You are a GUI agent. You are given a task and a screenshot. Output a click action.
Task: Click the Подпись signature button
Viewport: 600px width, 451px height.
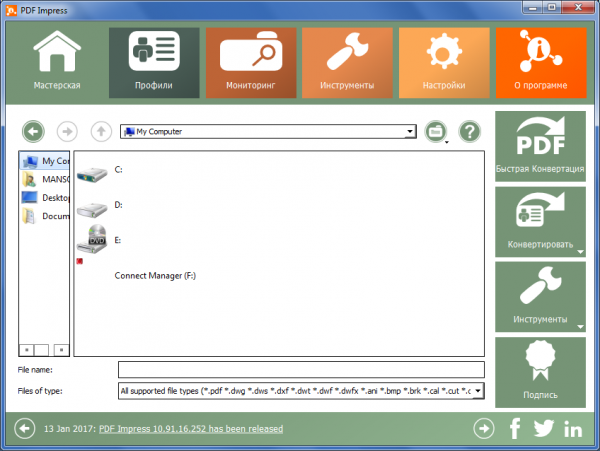click(540, 372)
